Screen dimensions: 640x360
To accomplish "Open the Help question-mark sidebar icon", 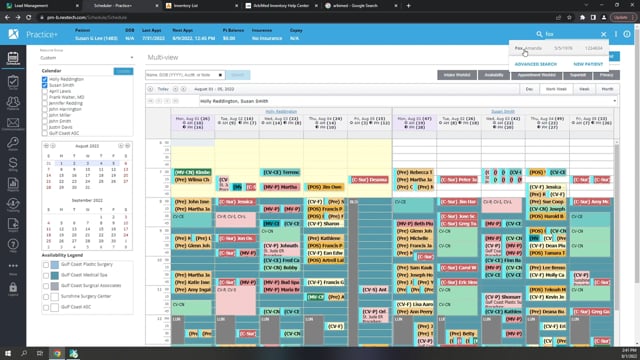I will [13, 245].
